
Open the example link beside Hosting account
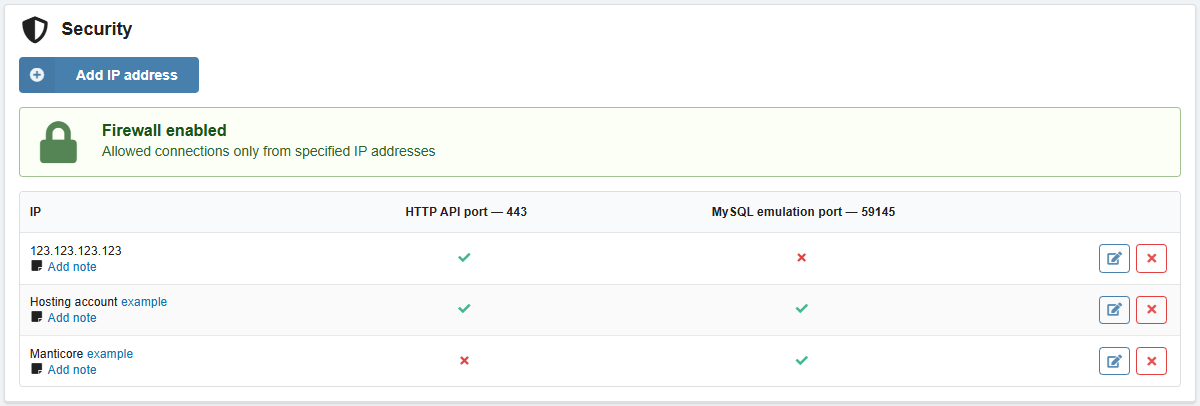click(x=144, y=301)
